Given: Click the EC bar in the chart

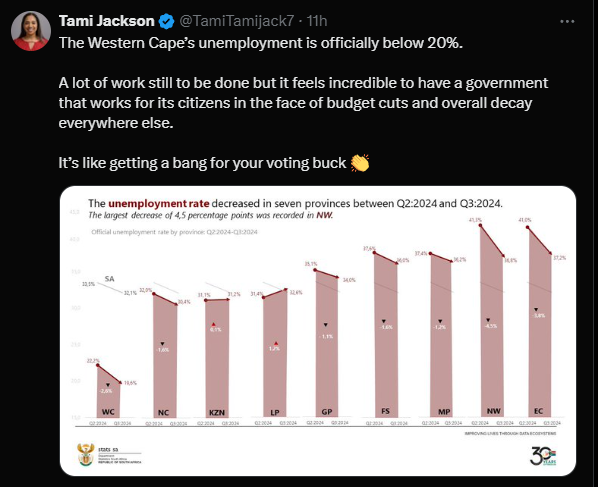Looking at the screenshot, I should (x=540, y=322).
